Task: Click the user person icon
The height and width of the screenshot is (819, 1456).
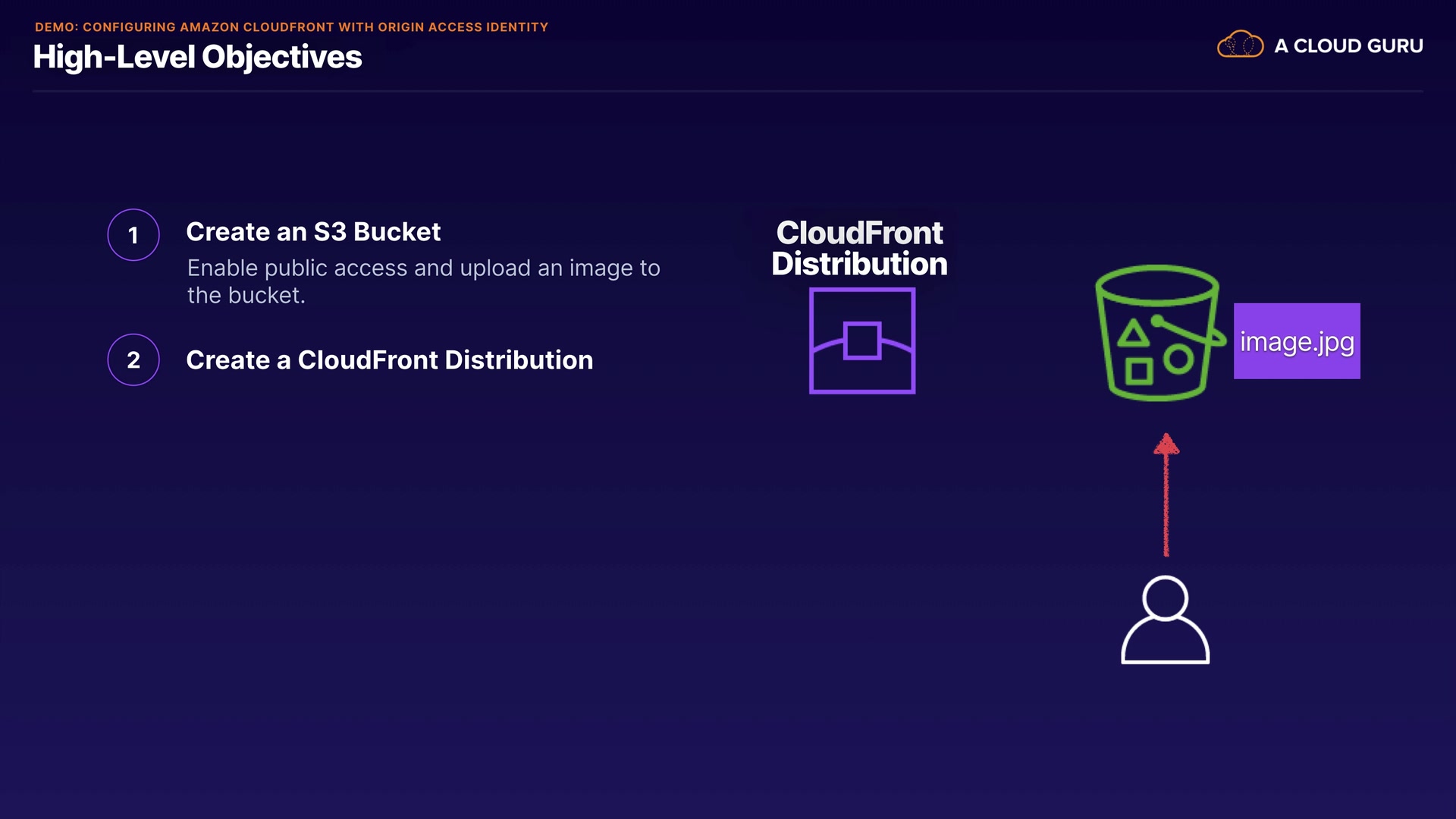Action: (1165, 620)
